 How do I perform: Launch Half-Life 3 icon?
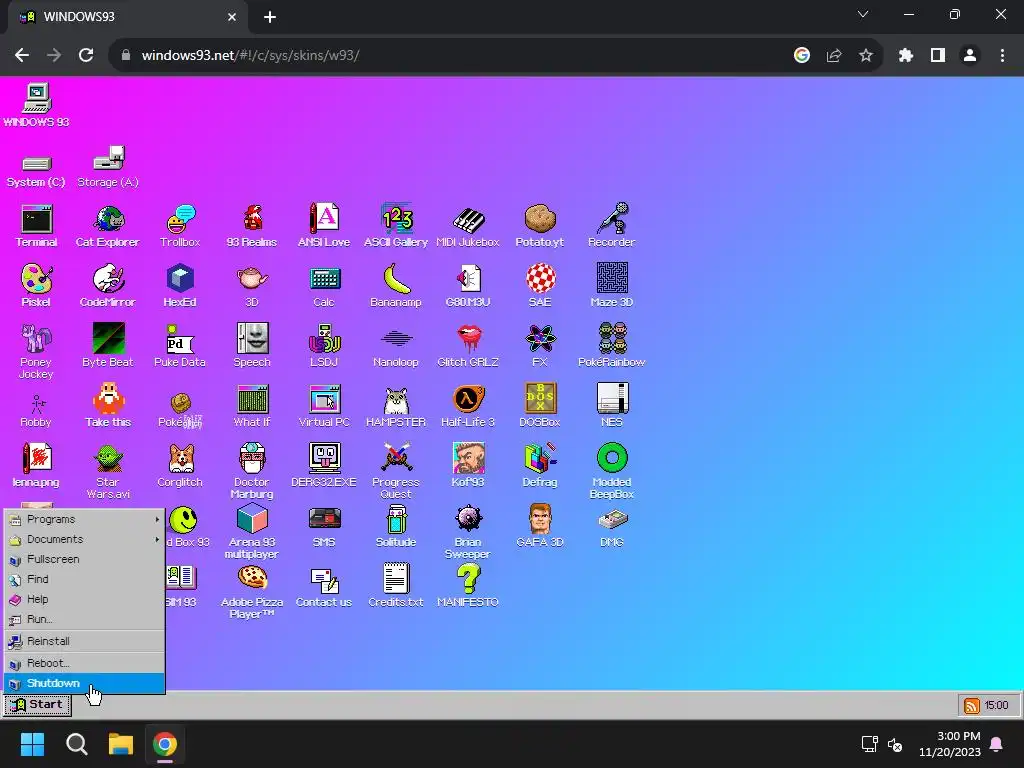click(x=468, y=406)
